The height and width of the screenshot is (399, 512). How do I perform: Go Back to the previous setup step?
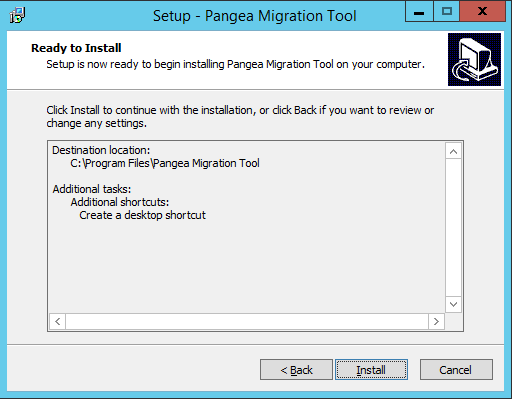296,370
